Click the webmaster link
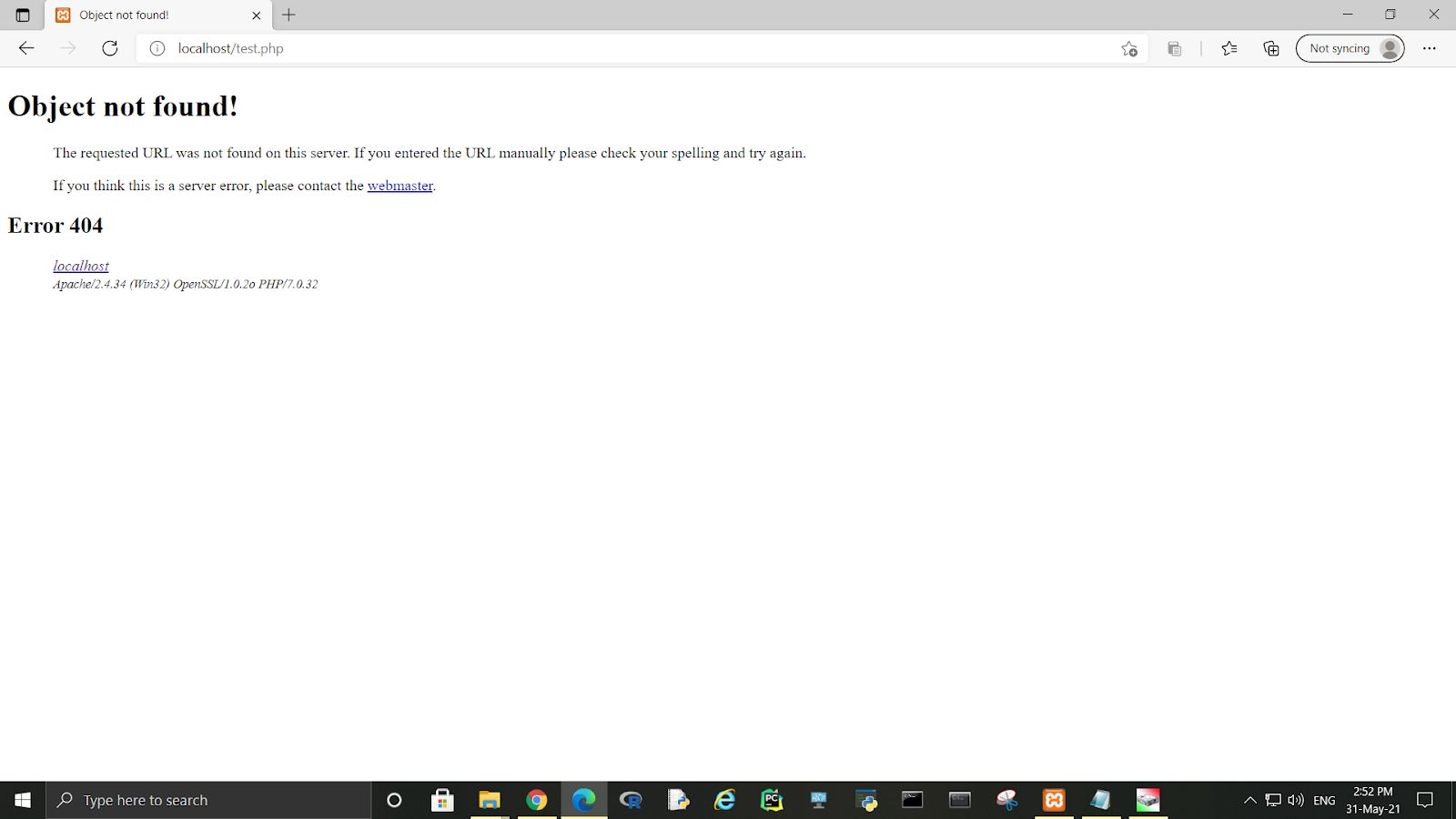 (x=399, y=186)
